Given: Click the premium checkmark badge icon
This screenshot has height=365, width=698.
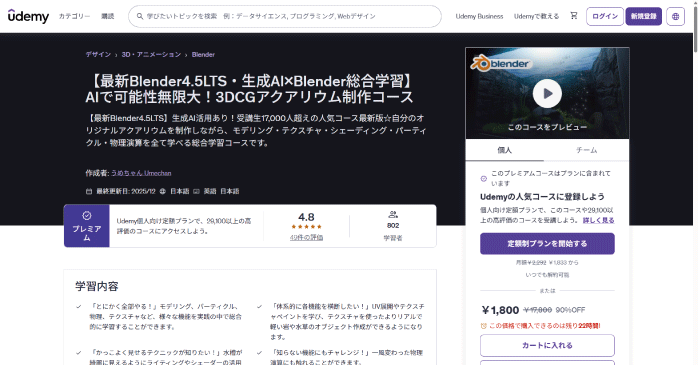Looking at the screenshot, I should 87,215.
